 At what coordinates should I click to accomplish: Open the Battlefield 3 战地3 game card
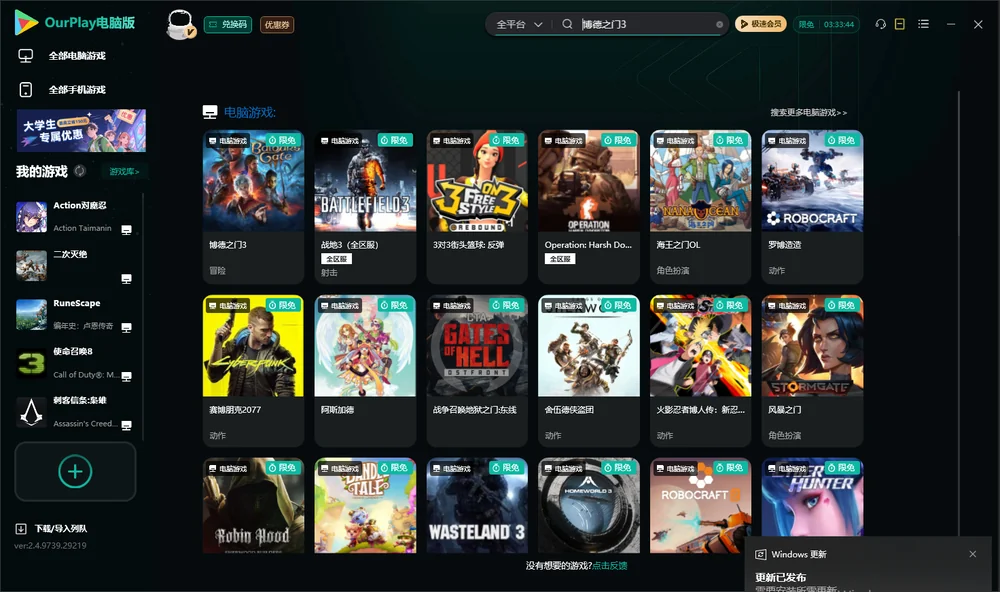click(x=365, y=207)
